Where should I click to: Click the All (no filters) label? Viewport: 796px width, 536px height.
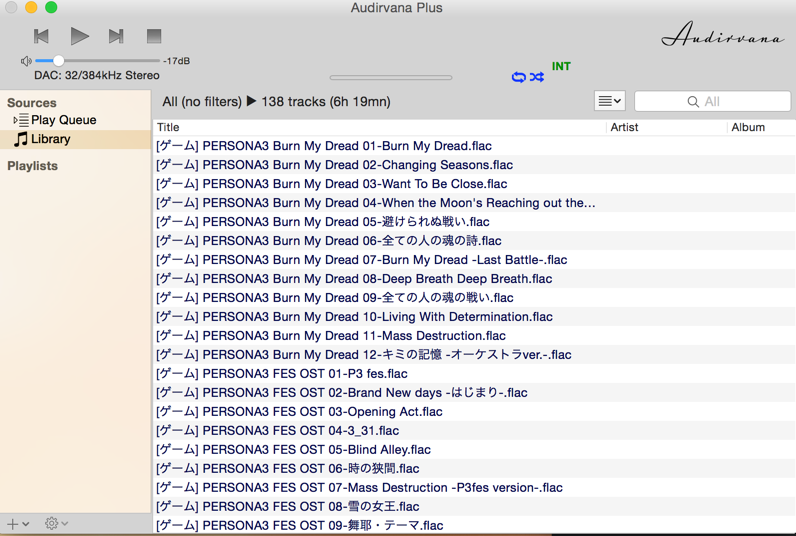point(202,102)
